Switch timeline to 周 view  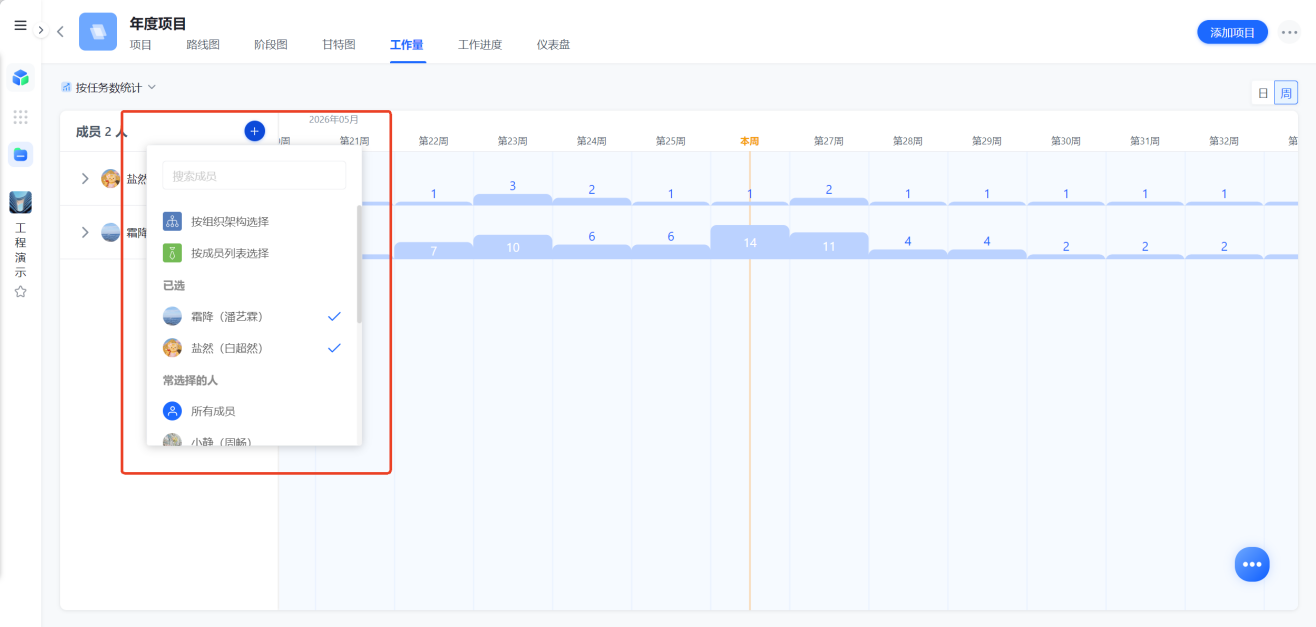1286,93
